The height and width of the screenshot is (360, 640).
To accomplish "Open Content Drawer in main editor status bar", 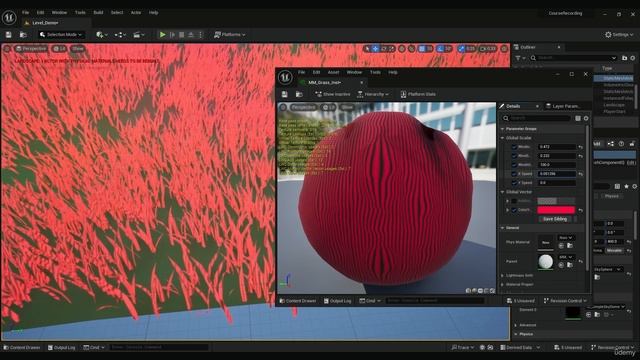I will pos(22,348).
